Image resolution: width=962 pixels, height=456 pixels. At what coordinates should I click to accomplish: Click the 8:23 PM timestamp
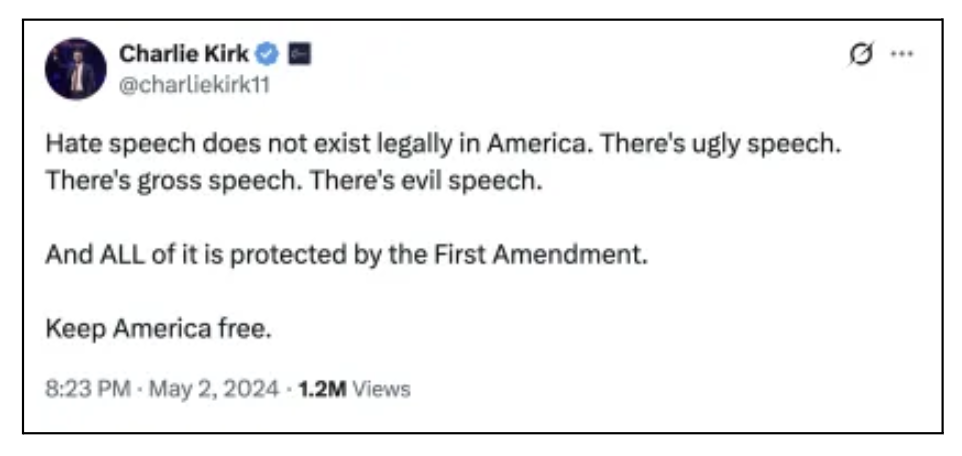[x=86, y=389]
